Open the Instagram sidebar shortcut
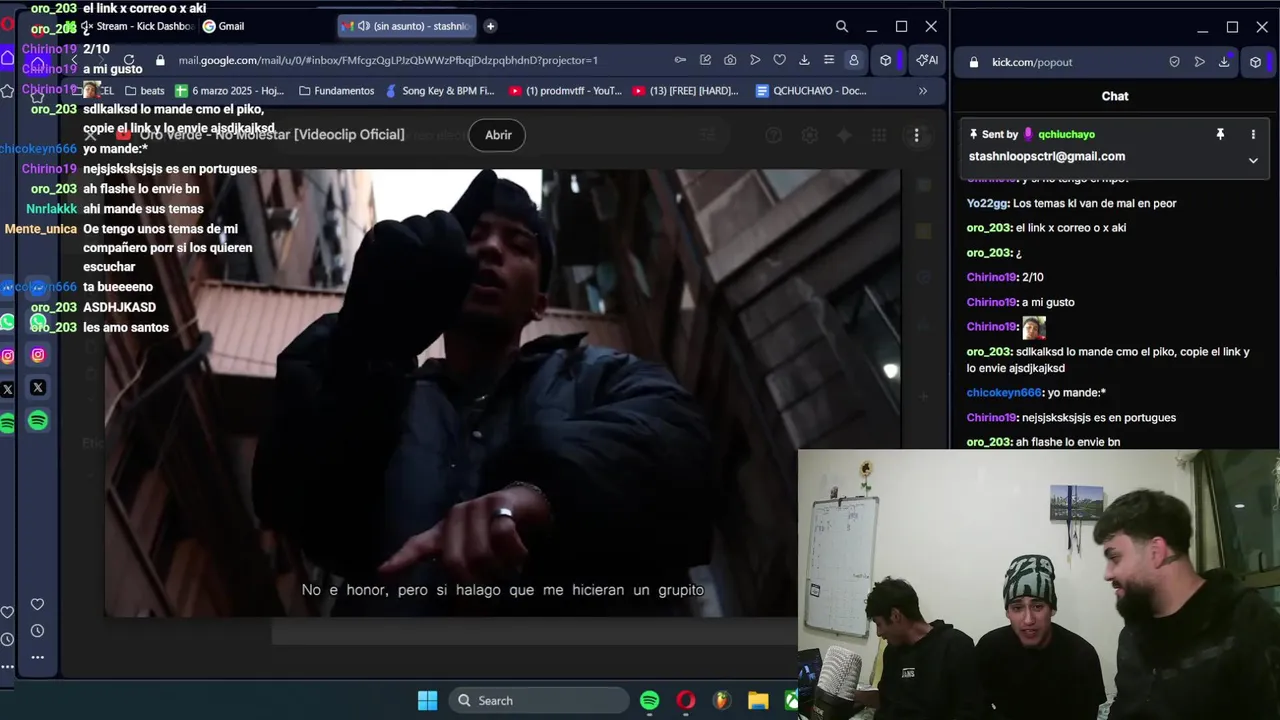1280x720 pixels. (38, 355)
